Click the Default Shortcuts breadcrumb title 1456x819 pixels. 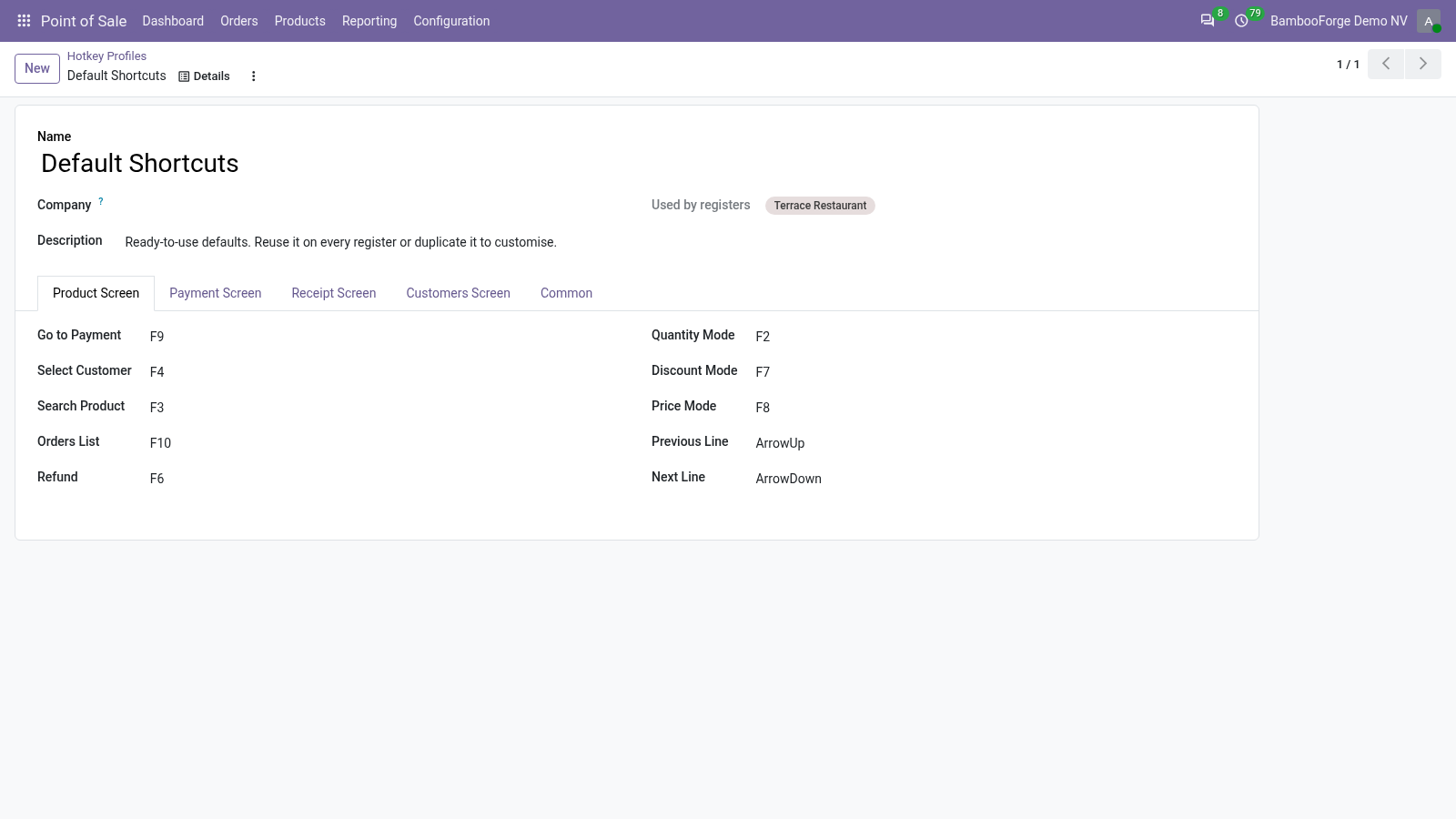pos(116,76)
